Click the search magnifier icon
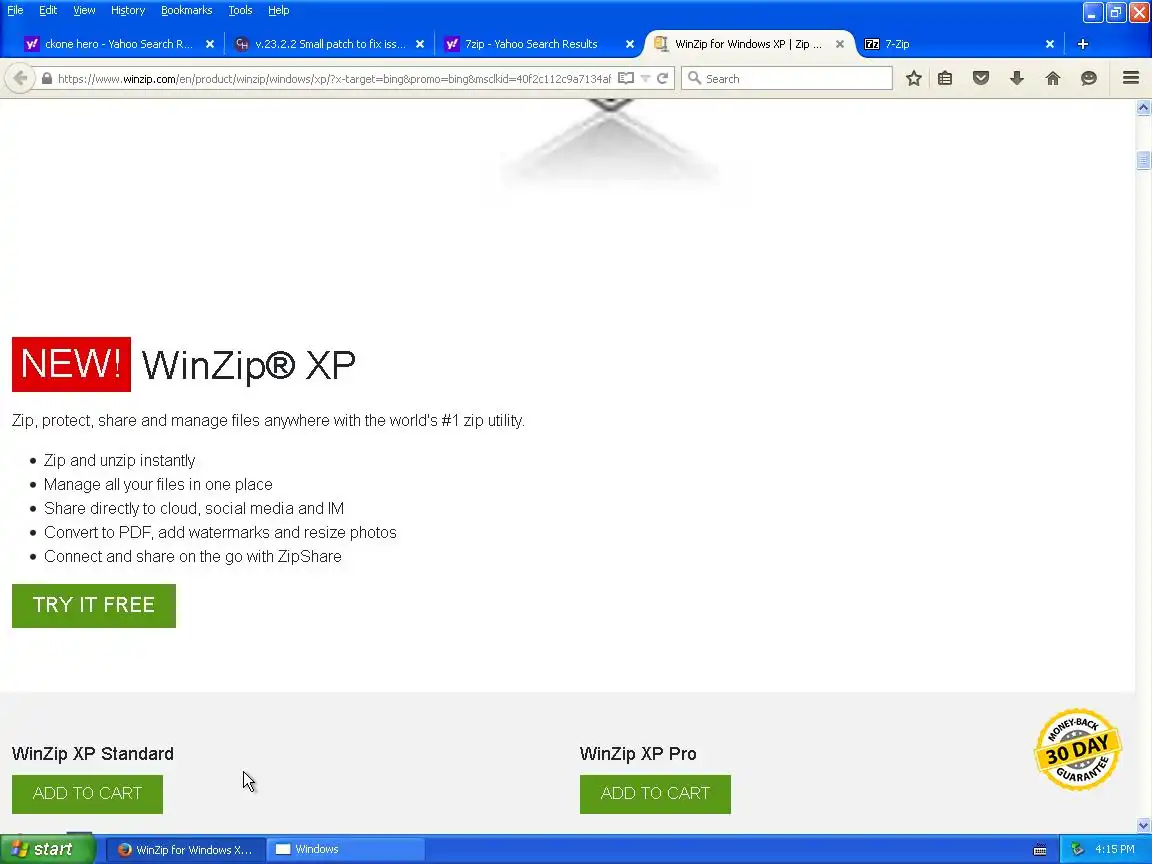1152x864 pixels. point(694,78)
